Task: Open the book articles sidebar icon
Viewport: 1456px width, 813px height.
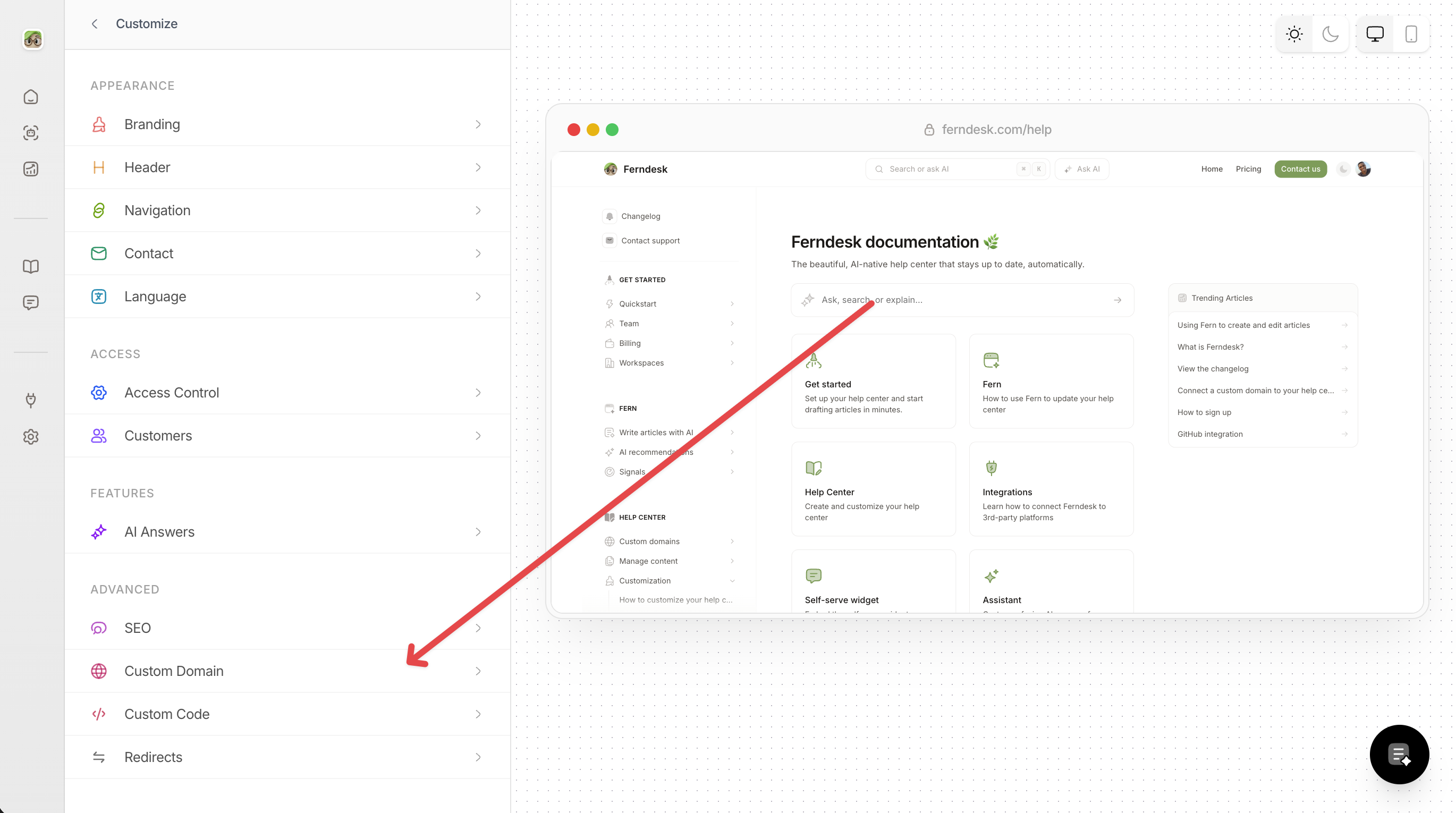Action: [30, 266]
